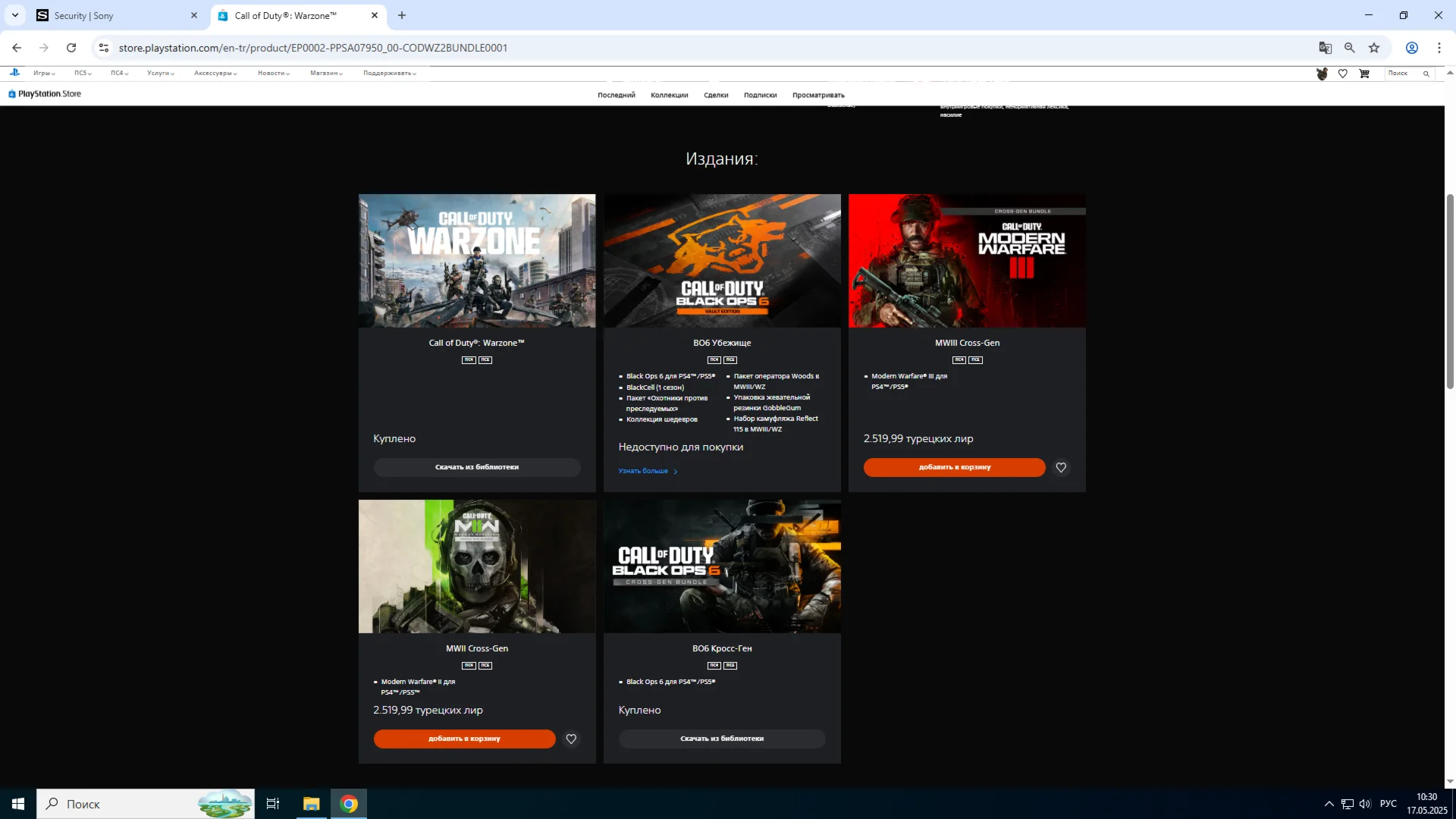Image resolution: width=1456 pixels, height=819 pixels.
Task: Expand the Игры dropdown menu
Action: (x=44, y=74)
